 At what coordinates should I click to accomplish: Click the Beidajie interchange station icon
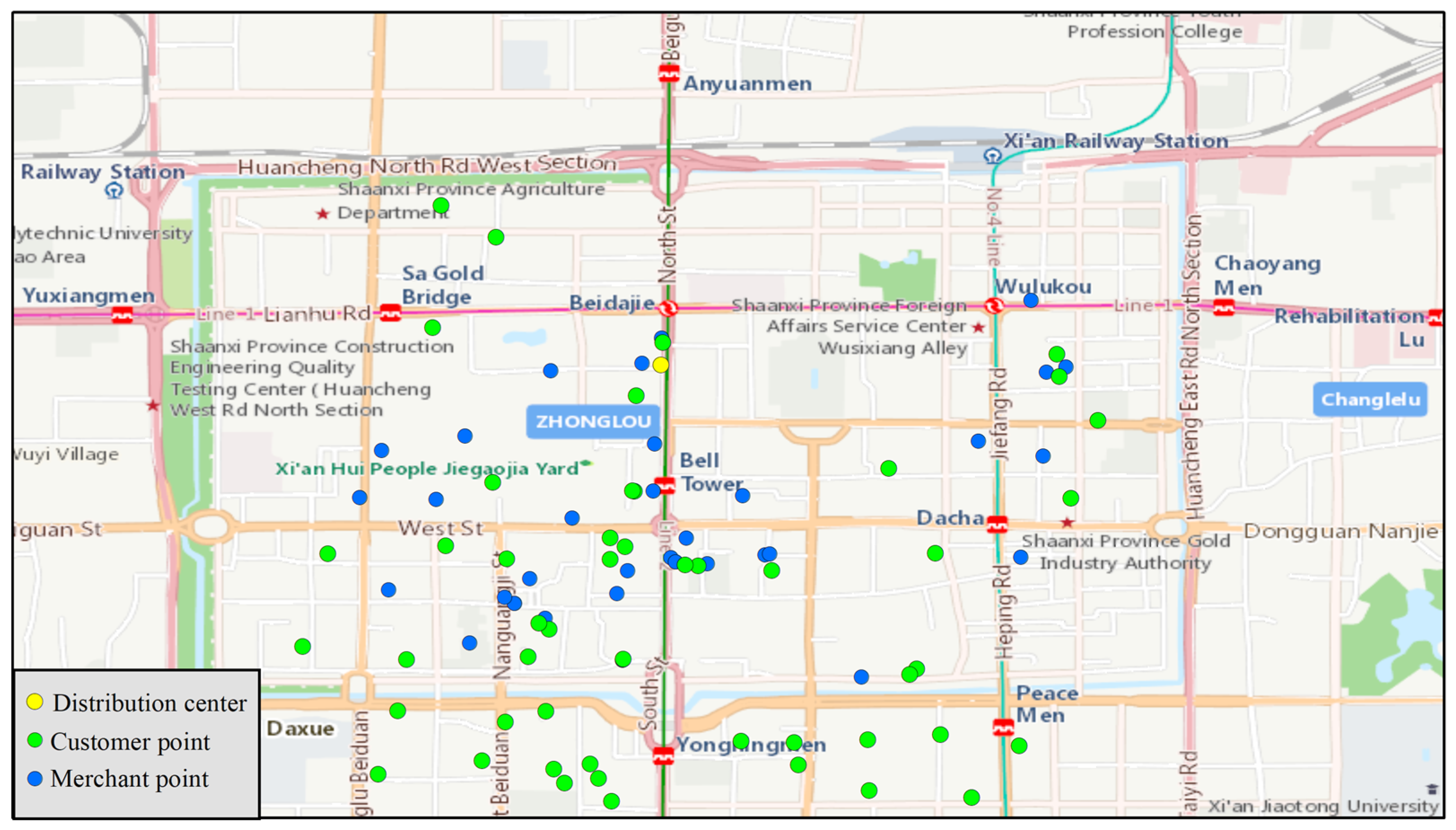(x=668, y=308)
